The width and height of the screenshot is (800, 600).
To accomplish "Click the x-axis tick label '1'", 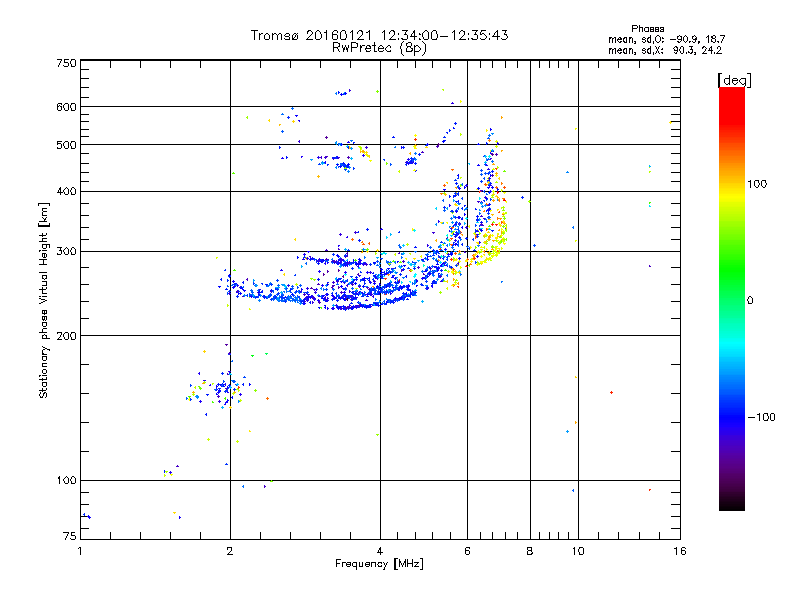I will tap(80, 551).
